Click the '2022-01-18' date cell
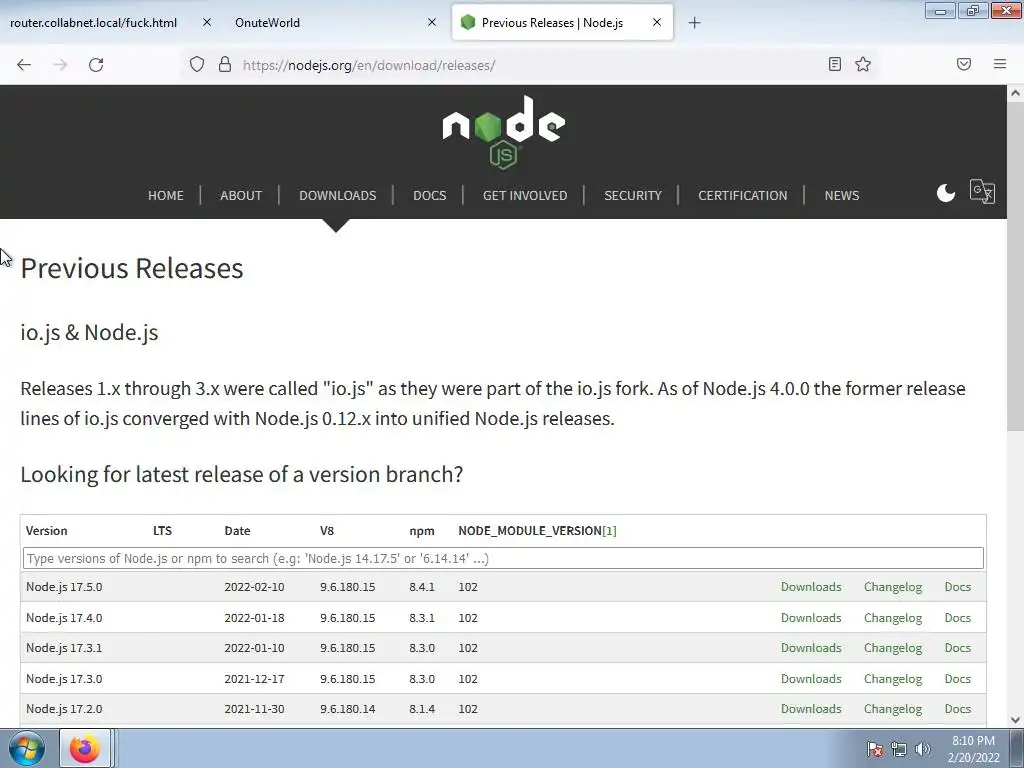1024x768 pixels. point(254,618)
